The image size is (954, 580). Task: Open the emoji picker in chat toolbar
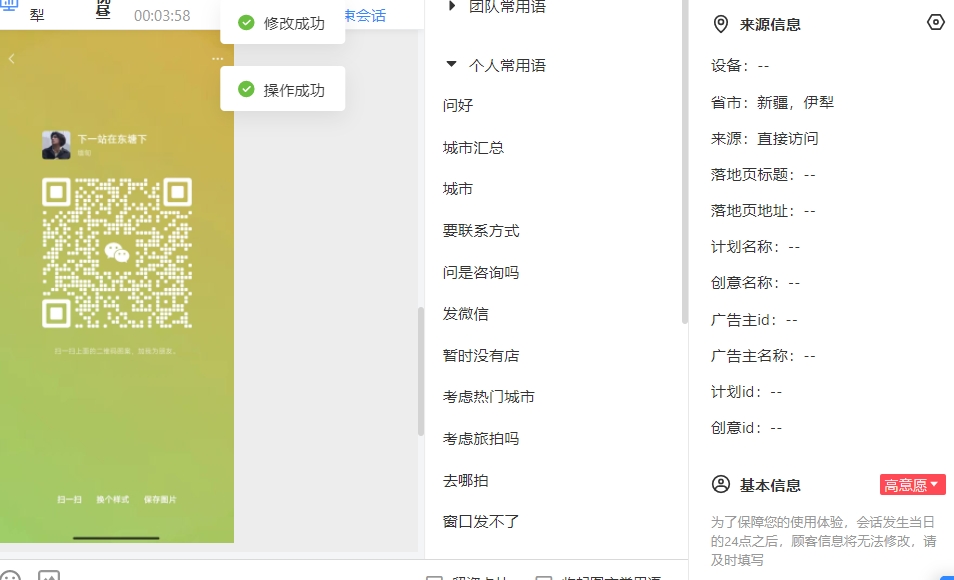pyautogui.click(x=10, y=575)
